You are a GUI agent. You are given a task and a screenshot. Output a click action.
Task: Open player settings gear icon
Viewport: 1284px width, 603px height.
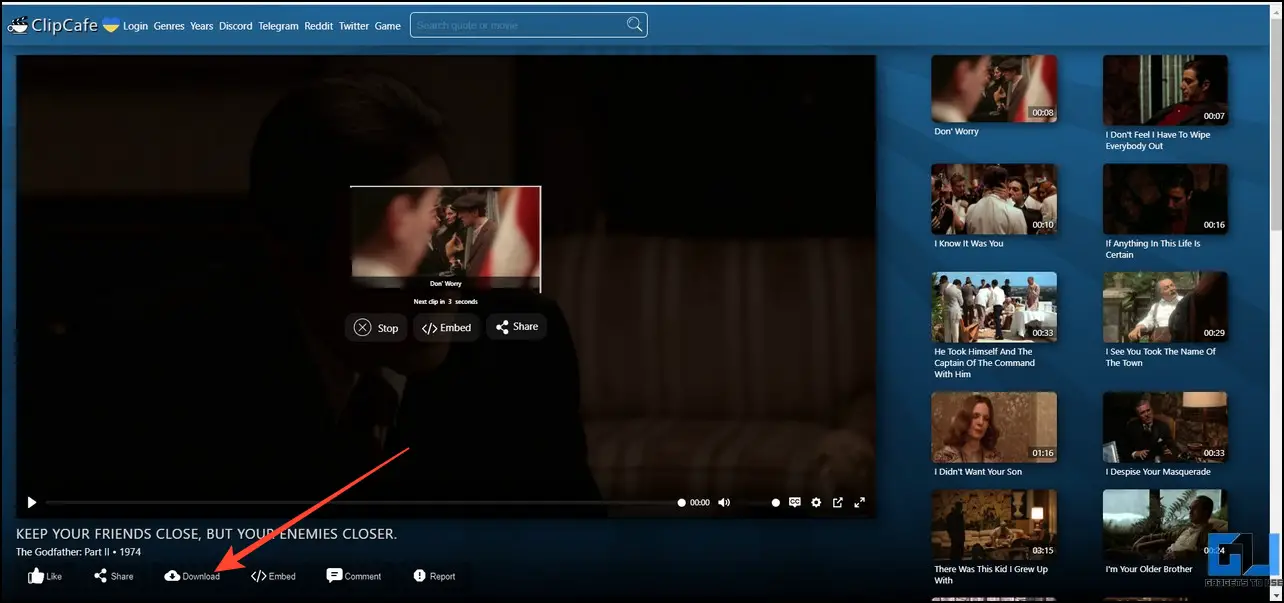[x=816, y=502]
